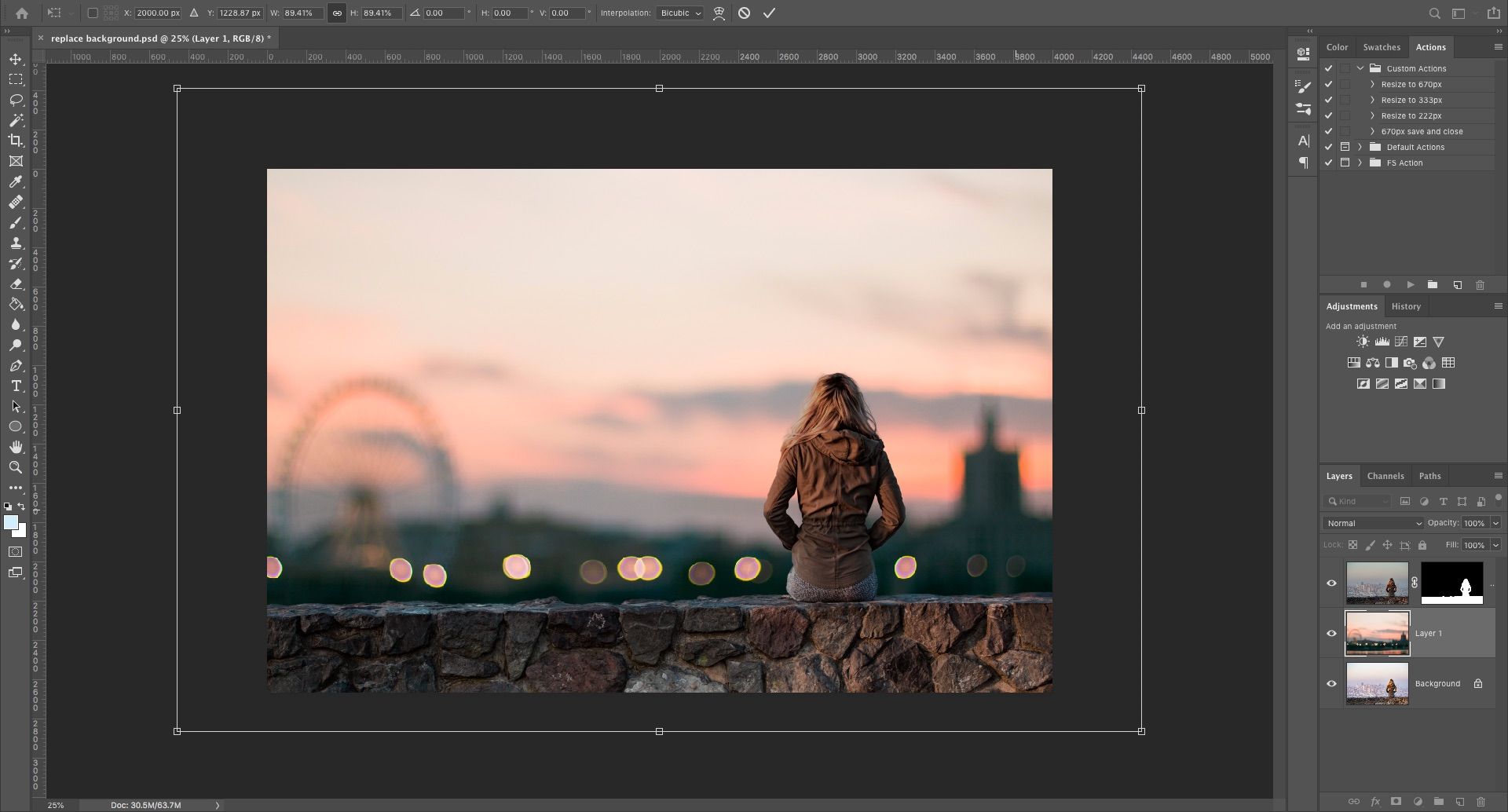The image size is (1508, 812).
Task: Open the blend mode Normal dropdown
Action: (1373, 523)
